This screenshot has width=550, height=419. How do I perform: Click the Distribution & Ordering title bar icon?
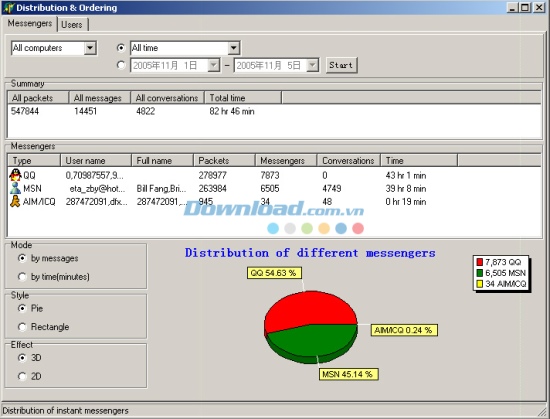pyautogui.click(x=8, y=8)
